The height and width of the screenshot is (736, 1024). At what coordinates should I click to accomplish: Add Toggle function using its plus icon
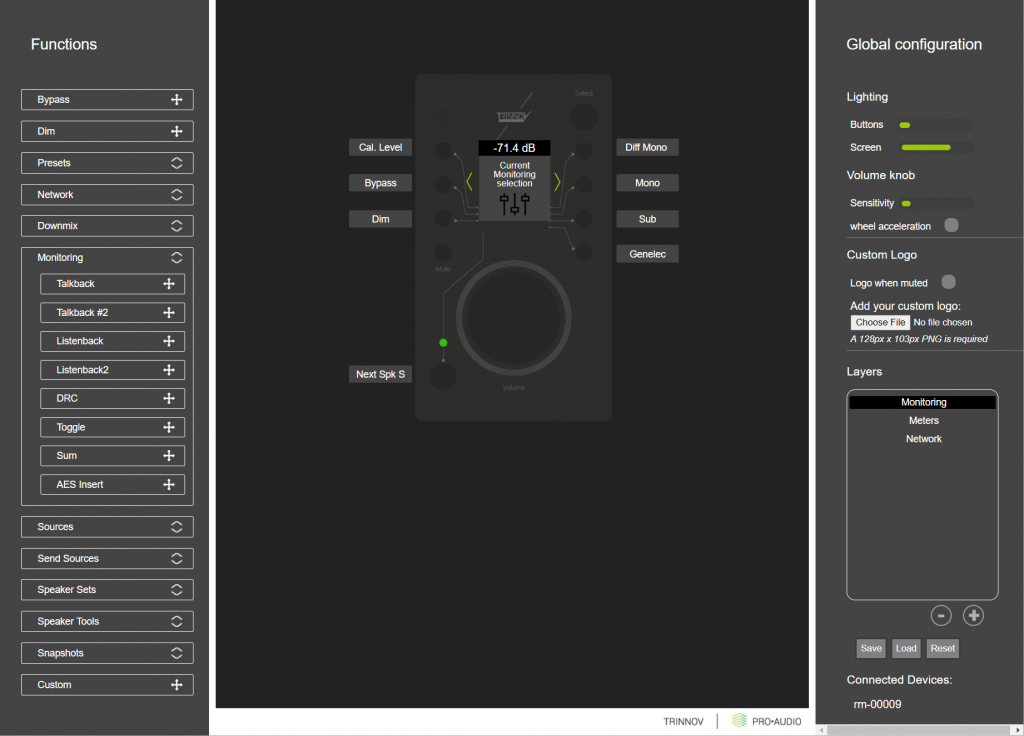[x=168, y=427]
